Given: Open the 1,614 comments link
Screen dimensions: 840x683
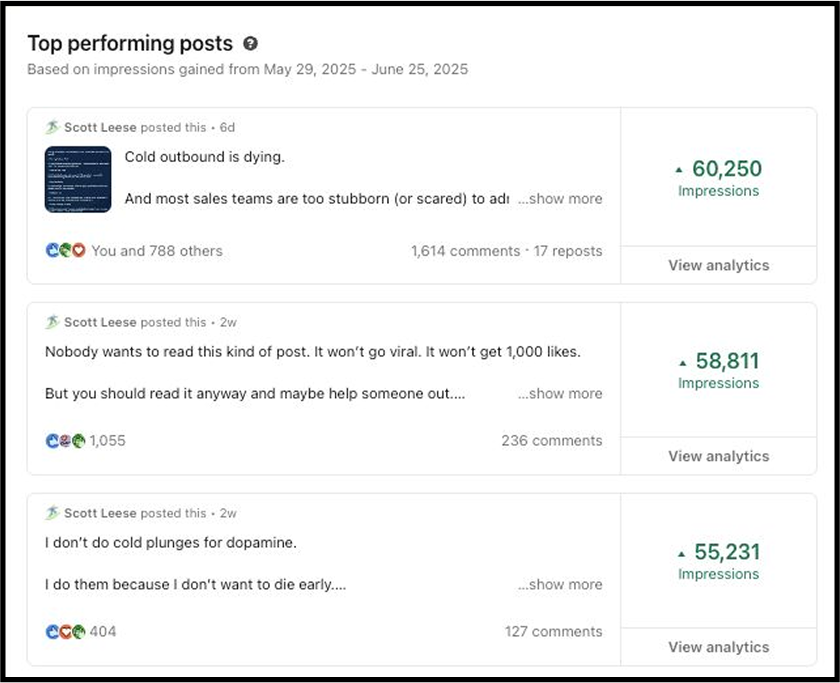Looking at the screenshot, I should click(x=465, y=251).
